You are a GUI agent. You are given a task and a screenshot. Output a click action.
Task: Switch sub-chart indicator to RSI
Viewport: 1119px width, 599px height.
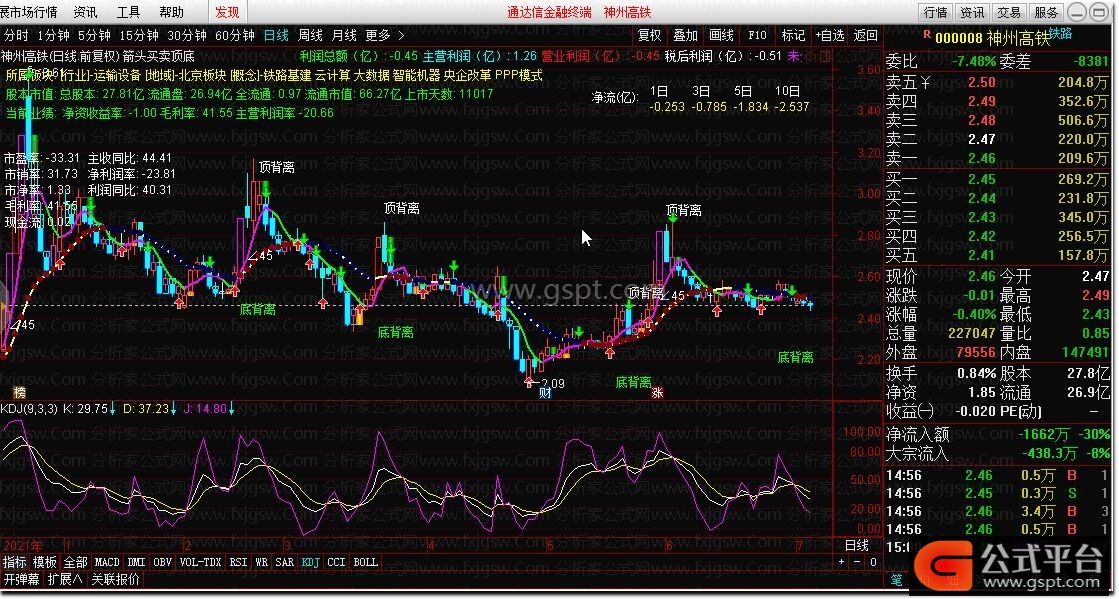(238, 563)
